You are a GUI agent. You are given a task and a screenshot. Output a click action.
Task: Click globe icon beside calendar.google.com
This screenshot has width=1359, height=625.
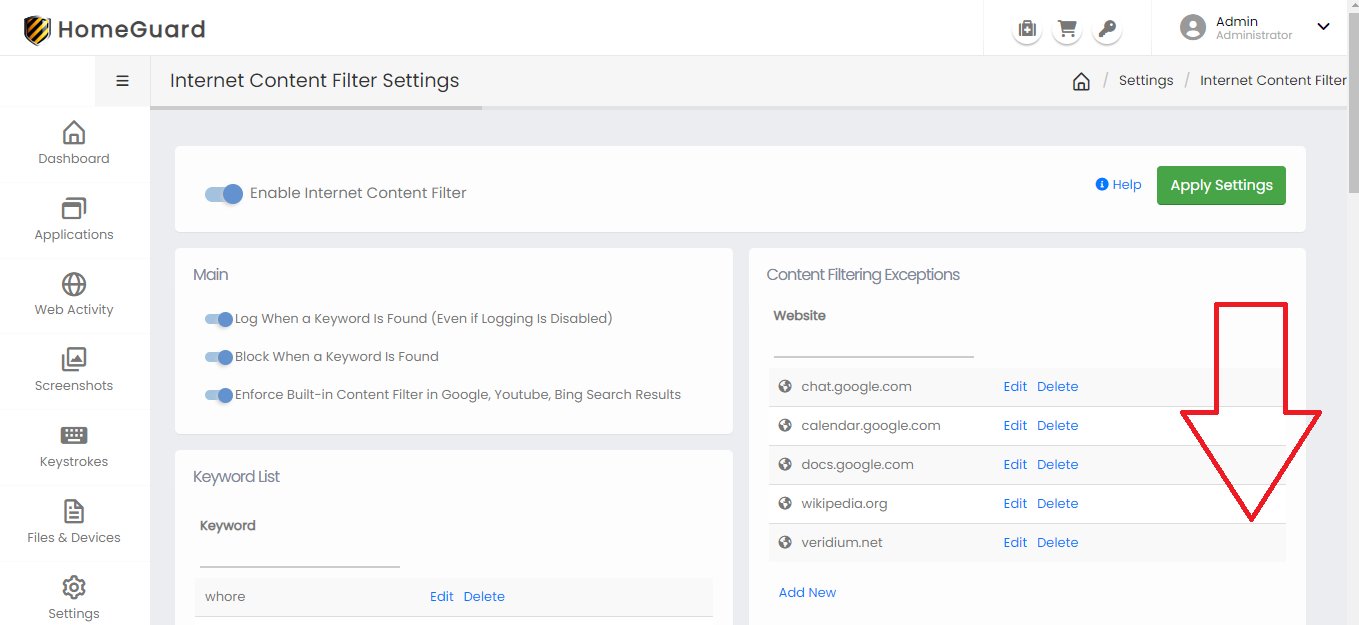[x=785, y=425]
